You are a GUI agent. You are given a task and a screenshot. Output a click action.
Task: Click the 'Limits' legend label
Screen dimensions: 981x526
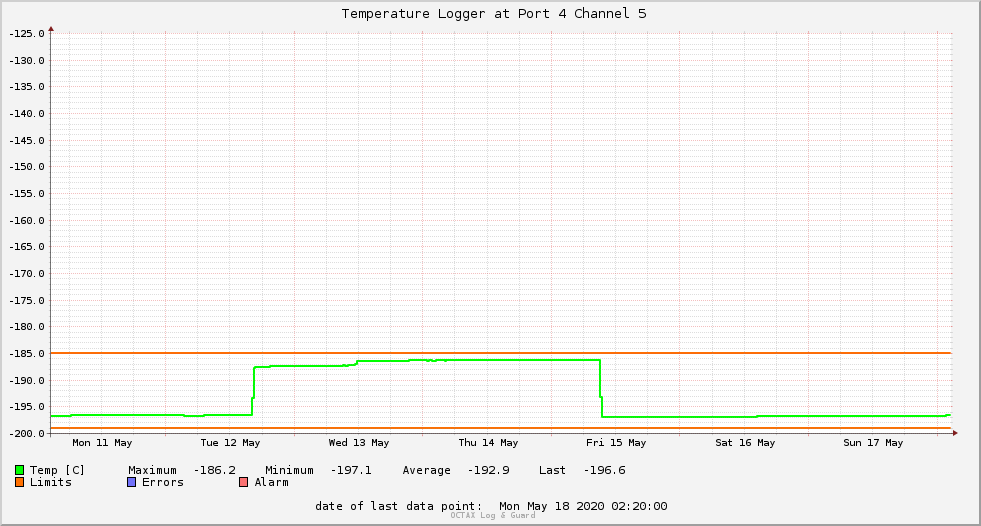[x=51, y=482]
